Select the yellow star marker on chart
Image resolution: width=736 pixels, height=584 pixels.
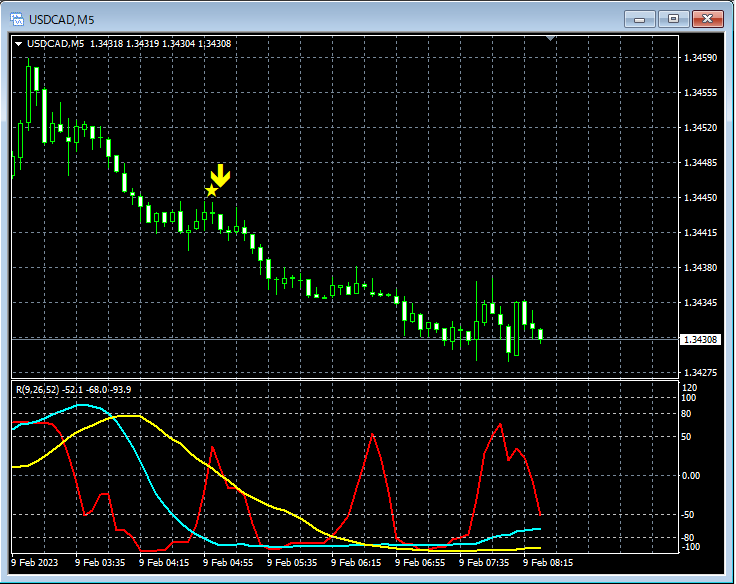(x=211, y=190)
